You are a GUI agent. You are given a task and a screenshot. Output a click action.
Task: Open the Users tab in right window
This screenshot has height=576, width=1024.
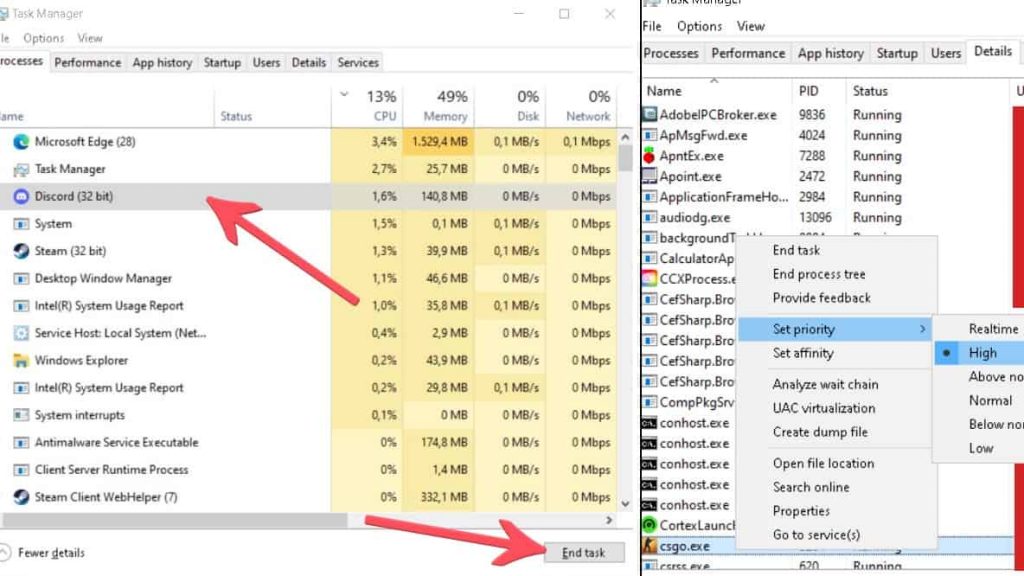coord(946,54)
